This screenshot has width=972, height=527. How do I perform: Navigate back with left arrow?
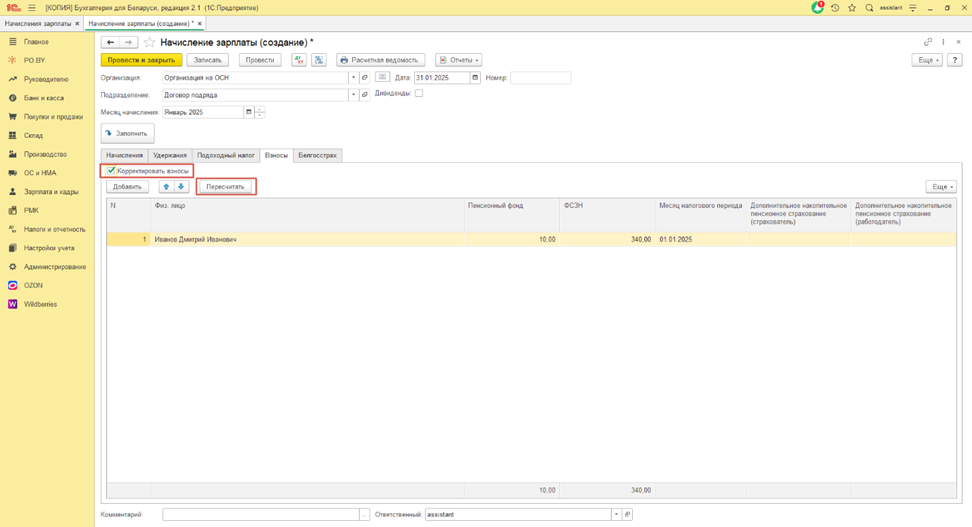(110, 42)
